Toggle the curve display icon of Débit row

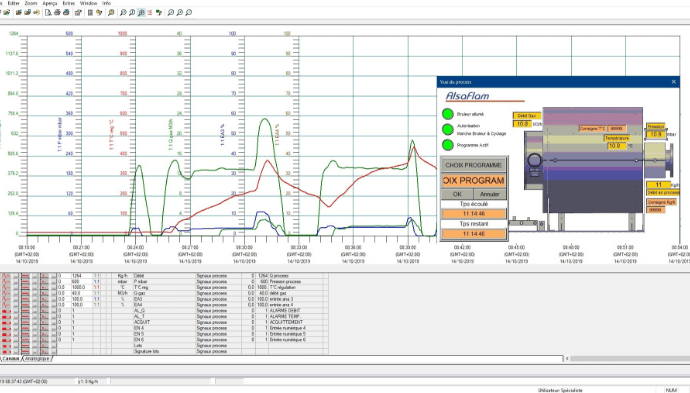(x=6, y=275)
